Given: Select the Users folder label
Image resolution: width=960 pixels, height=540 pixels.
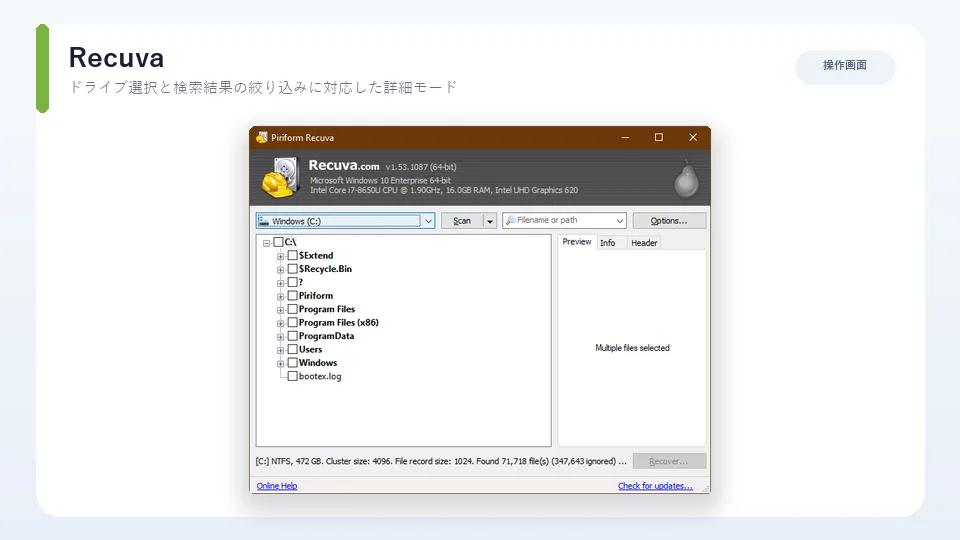Looking at the screenshot, I should [310, 350].
